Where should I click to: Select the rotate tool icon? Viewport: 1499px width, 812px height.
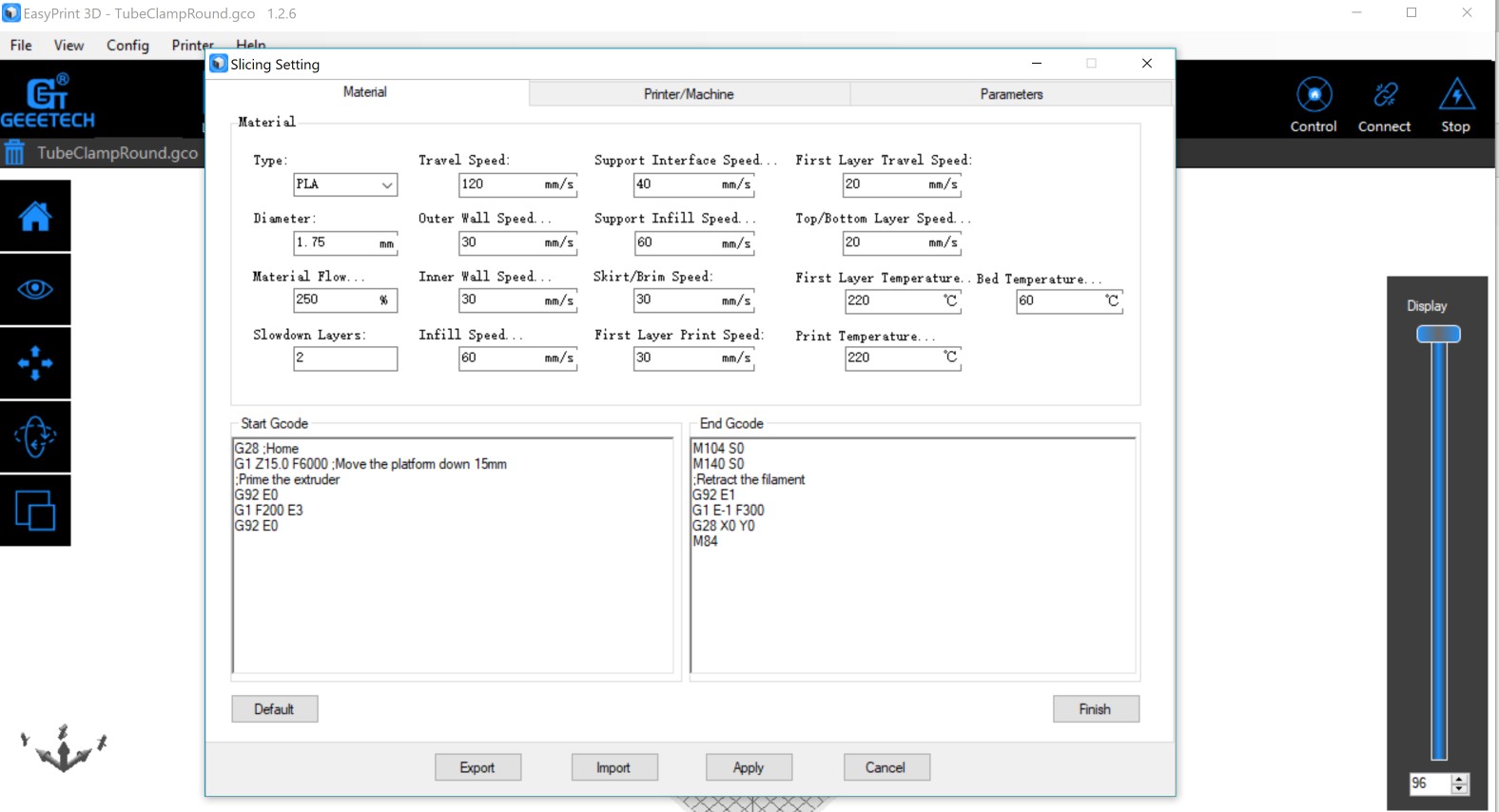(35, 437)
